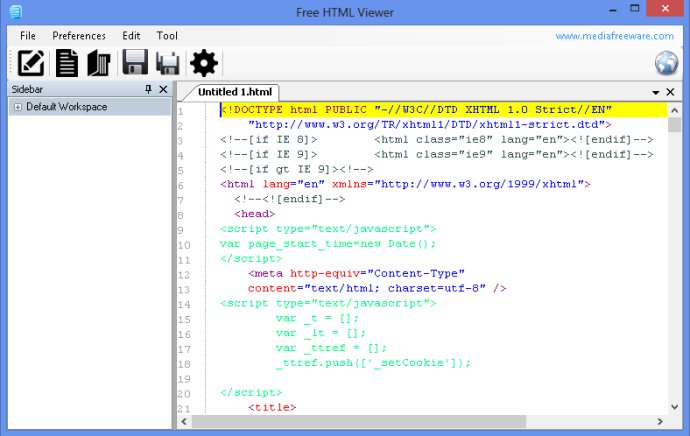Click the html class="ie8" conditional line

[437, 139]
